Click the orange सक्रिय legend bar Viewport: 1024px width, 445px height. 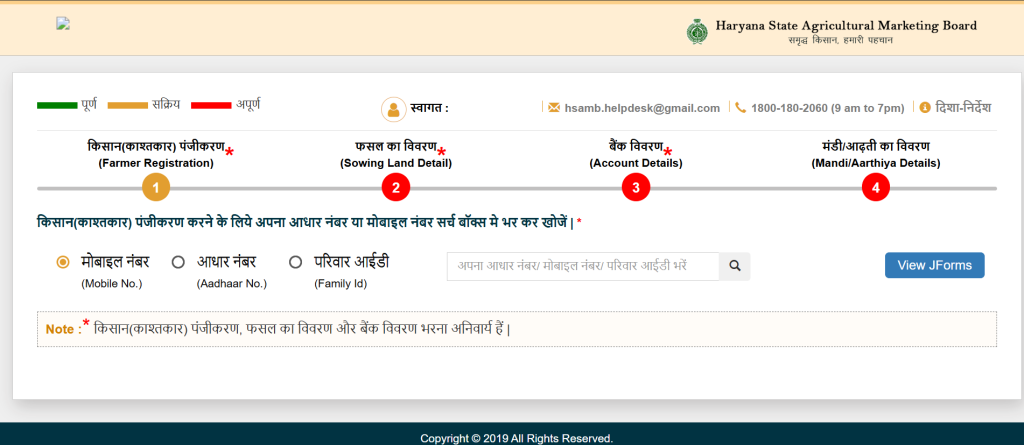tap(128, 105)
